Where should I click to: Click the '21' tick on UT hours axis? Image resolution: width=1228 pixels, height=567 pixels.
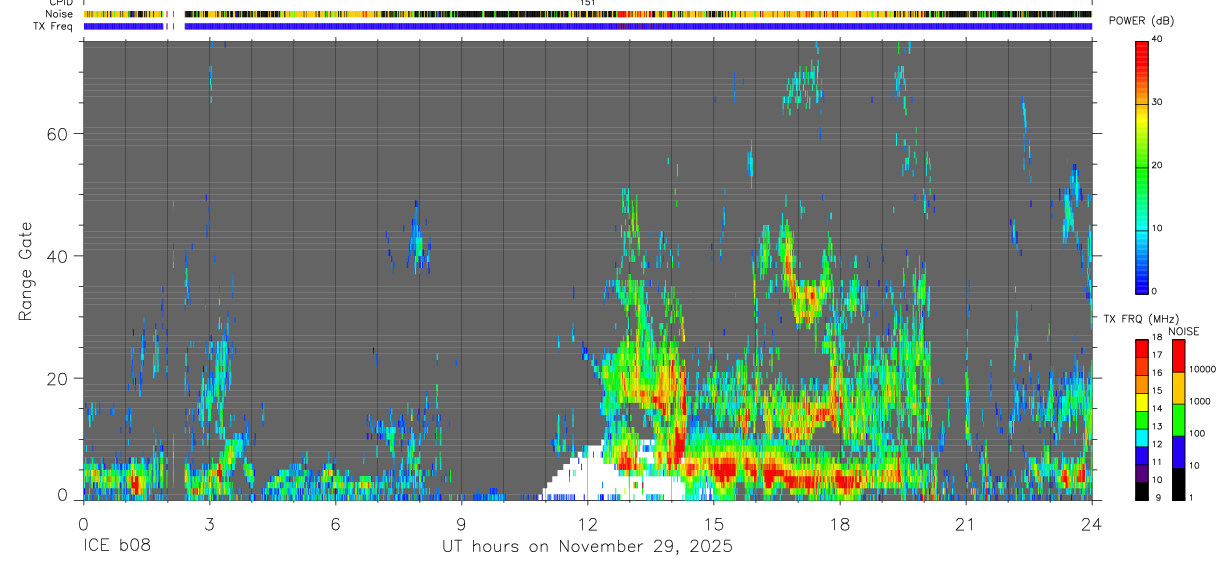[x=965, y=523]
